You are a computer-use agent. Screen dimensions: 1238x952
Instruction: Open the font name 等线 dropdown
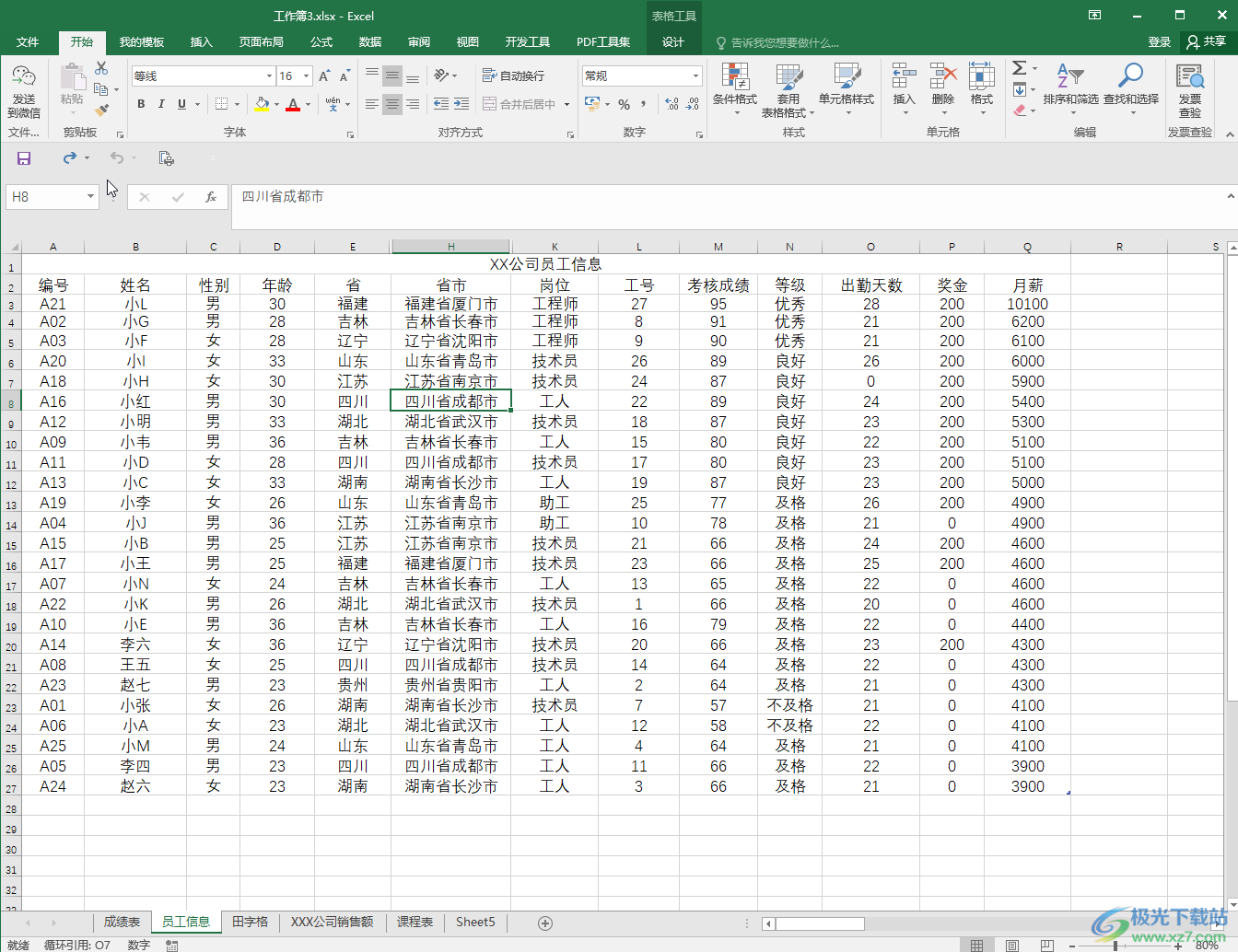(x=269, y=76)
